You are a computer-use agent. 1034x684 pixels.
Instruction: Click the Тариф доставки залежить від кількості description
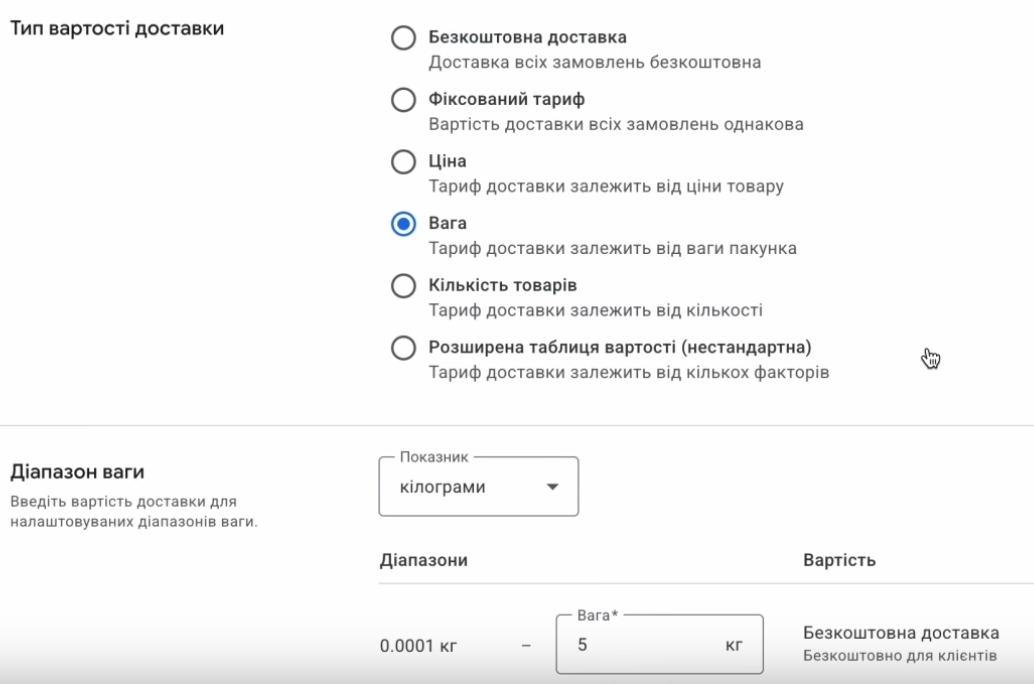pyautogui.click(x=596, y=310)
